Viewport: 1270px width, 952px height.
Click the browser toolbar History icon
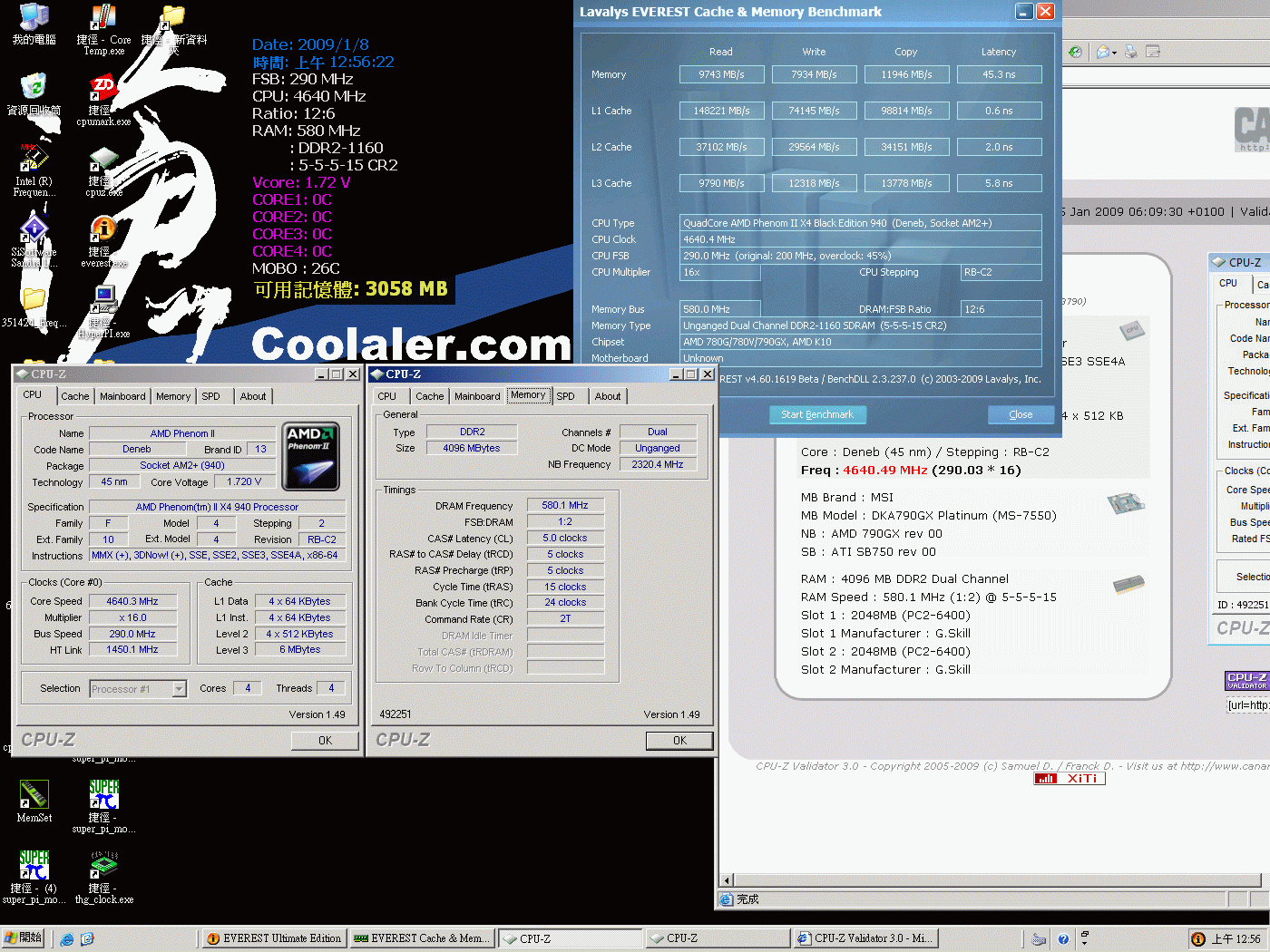(1074, 52)
